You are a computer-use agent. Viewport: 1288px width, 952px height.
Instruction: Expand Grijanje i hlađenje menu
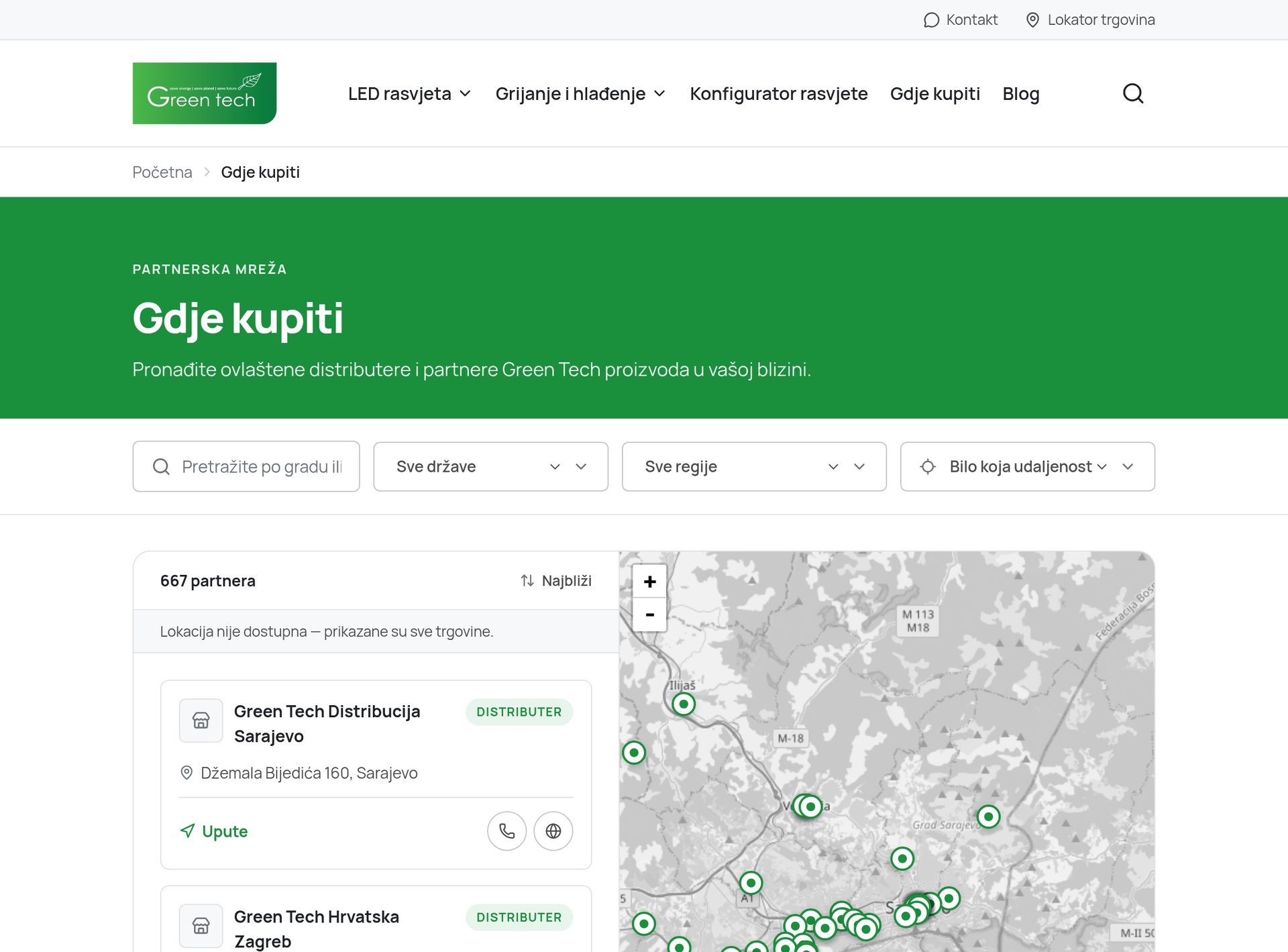580,93
